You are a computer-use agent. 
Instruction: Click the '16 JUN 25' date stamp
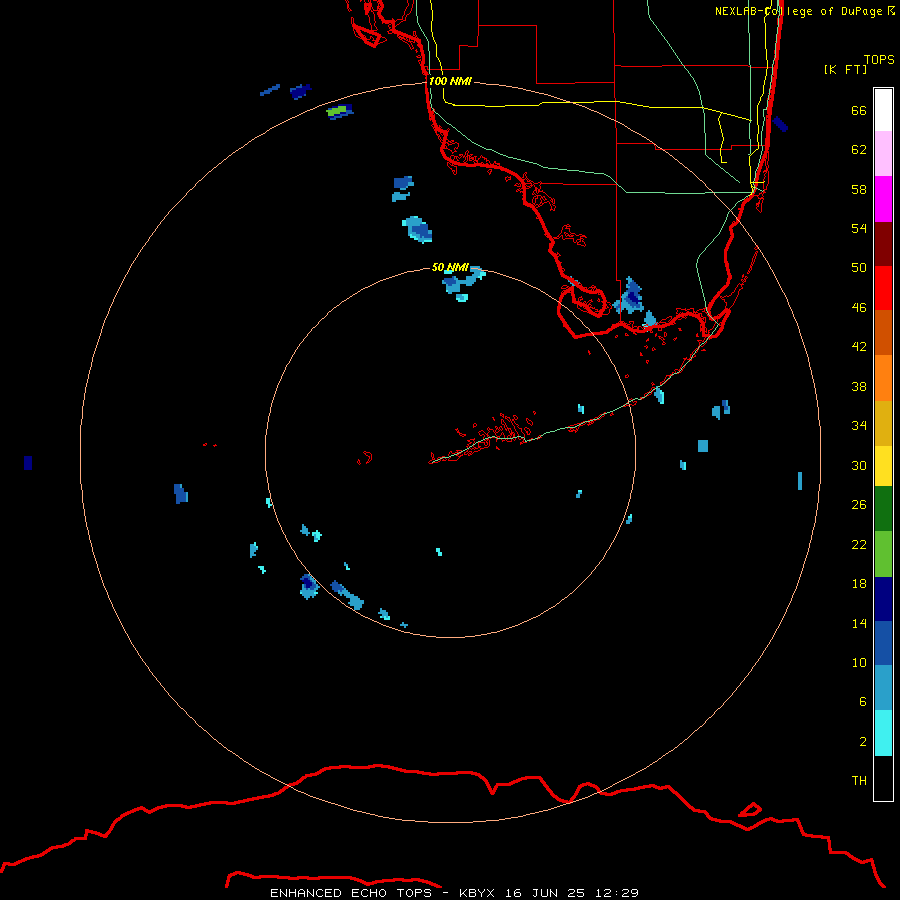point(545,893)
